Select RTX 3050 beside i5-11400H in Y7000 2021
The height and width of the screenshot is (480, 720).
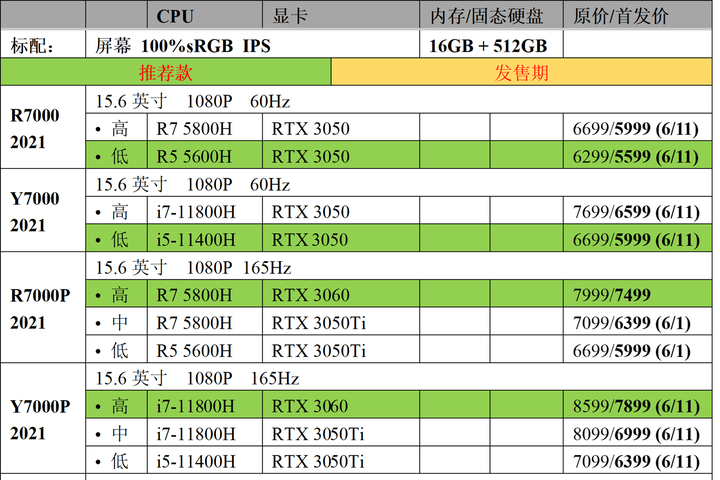(x=310, y=240)
